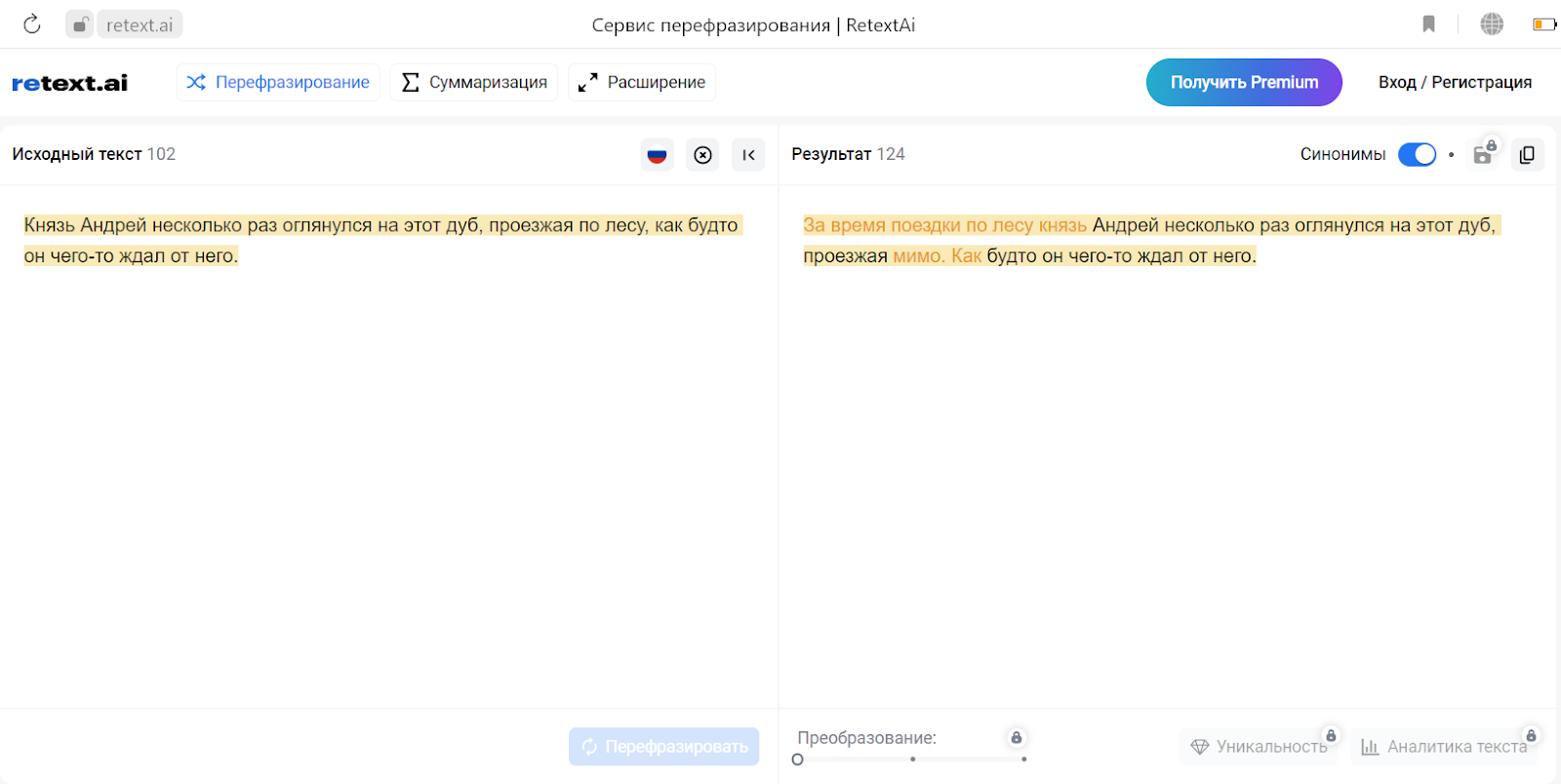
Task: Click the Перефразировать button
Action: 664,746
